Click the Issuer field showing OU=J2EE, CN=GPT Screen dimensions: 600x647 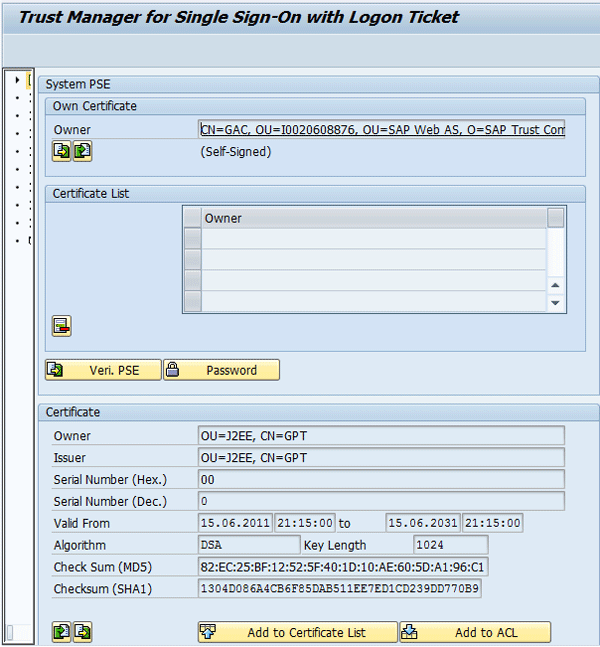[x=381, y=457]
